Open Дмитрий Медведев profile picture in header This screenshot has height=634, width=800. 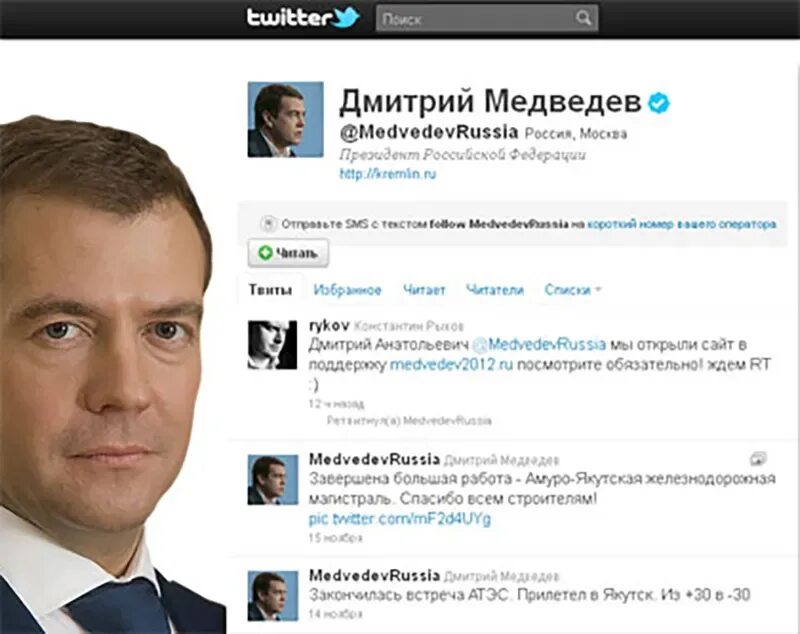click(x=285, y=119)
